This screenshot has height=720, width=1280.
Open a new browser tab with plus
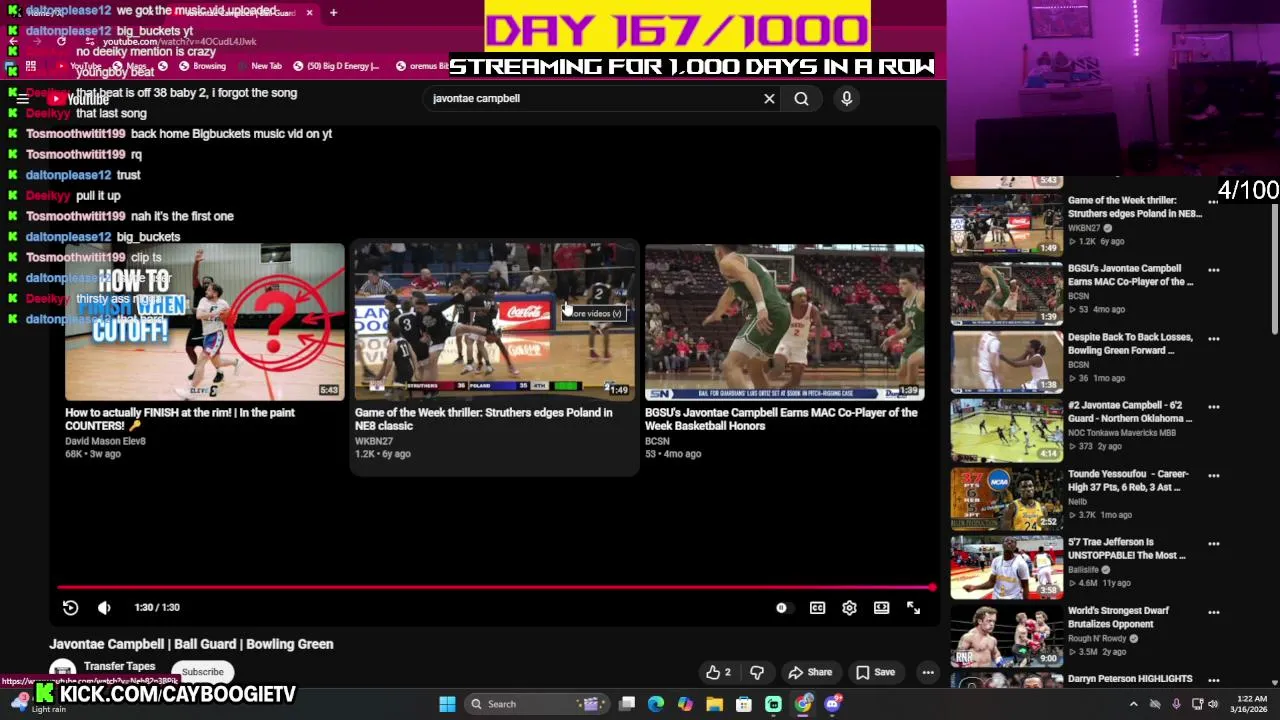point(333,13)
